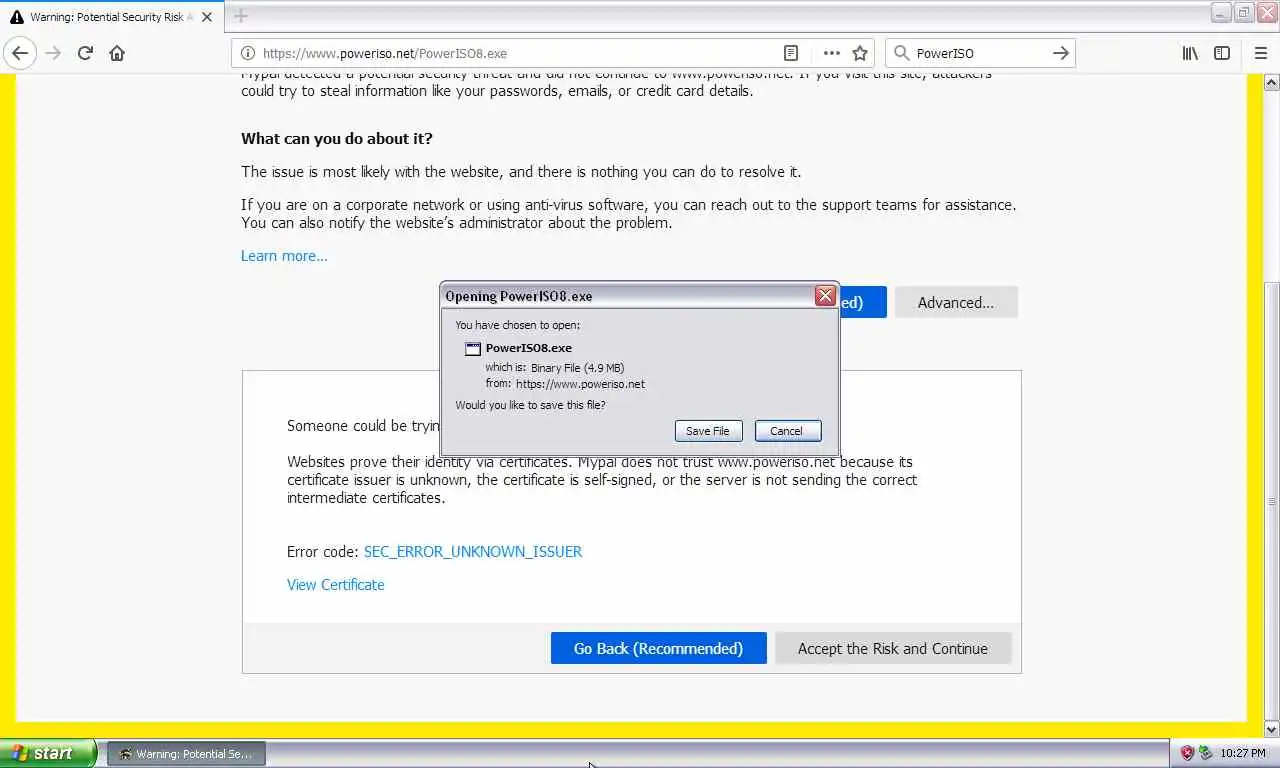Click the taskbar clock 10:27 PM
Viewport: 1280px width, 768px height.
pyautogui.click(x=1243, y=753)
